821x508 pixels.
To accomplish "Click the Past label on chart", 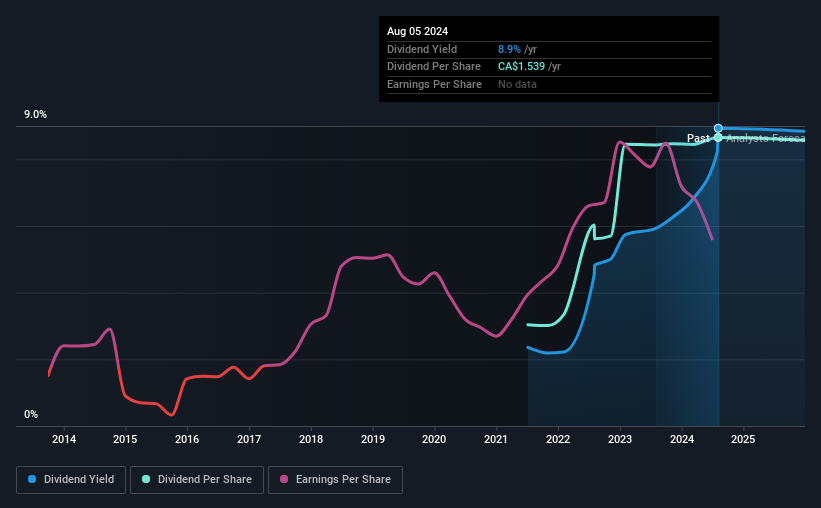I will coord(698,138).
